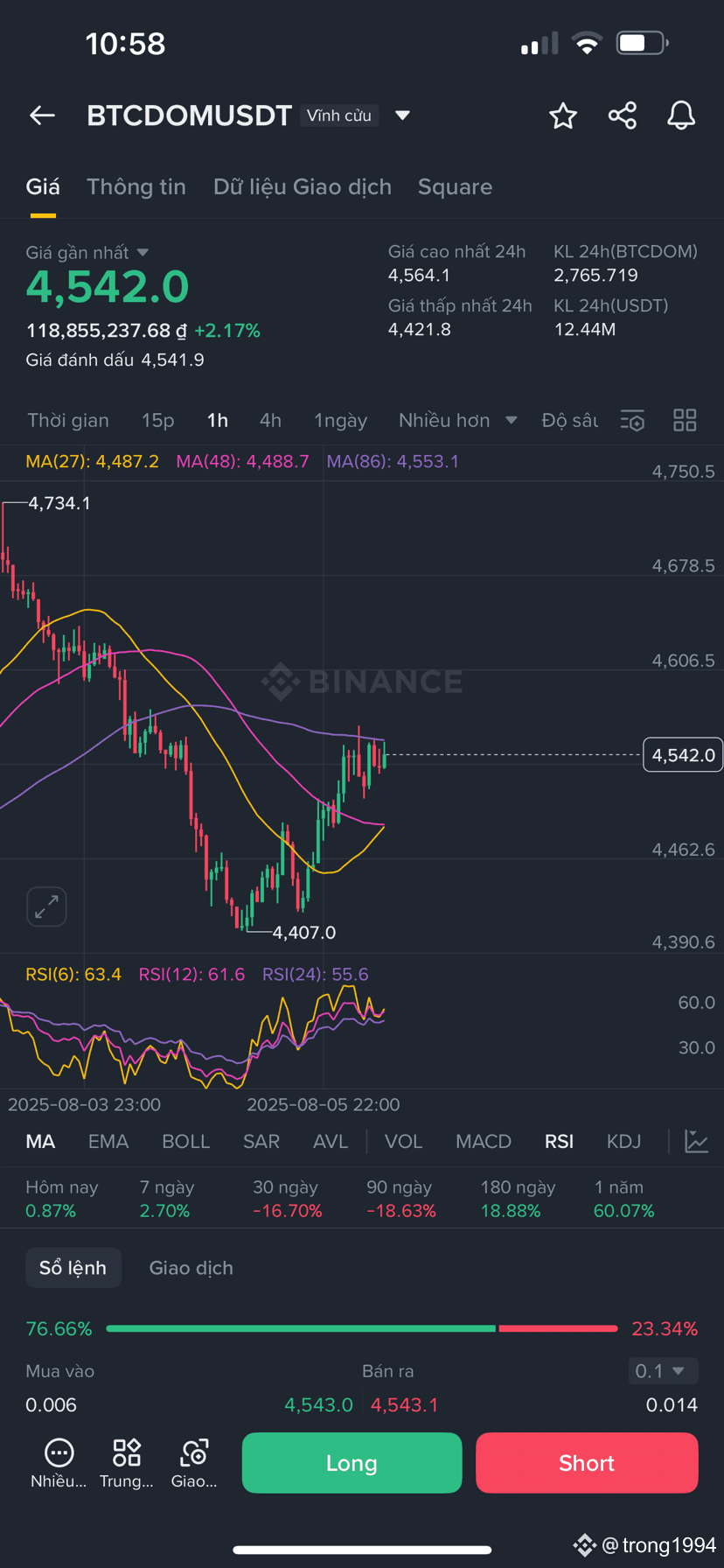Toggle the KDJ sub-indicator
This screenshot has height=1568, width=724.
(x=624, y=1141)
